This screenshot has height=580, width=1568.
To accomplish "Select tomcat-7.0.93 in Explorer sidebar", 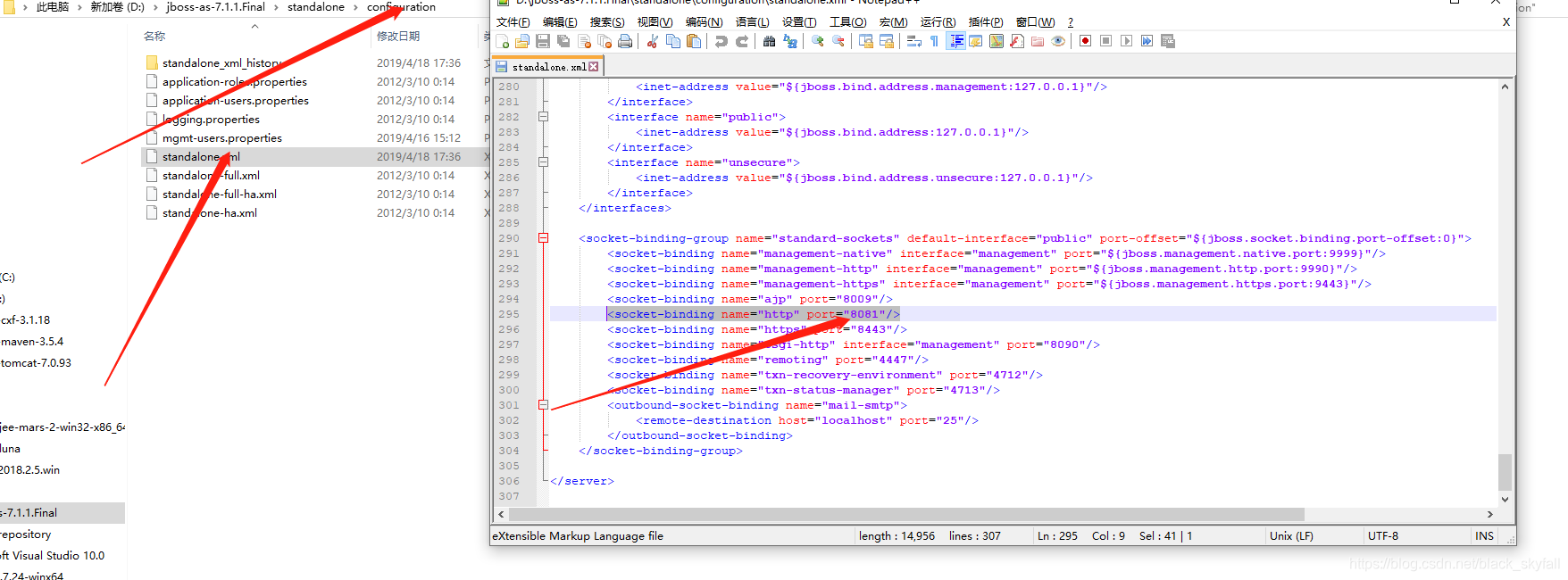I will pos(36,363).
